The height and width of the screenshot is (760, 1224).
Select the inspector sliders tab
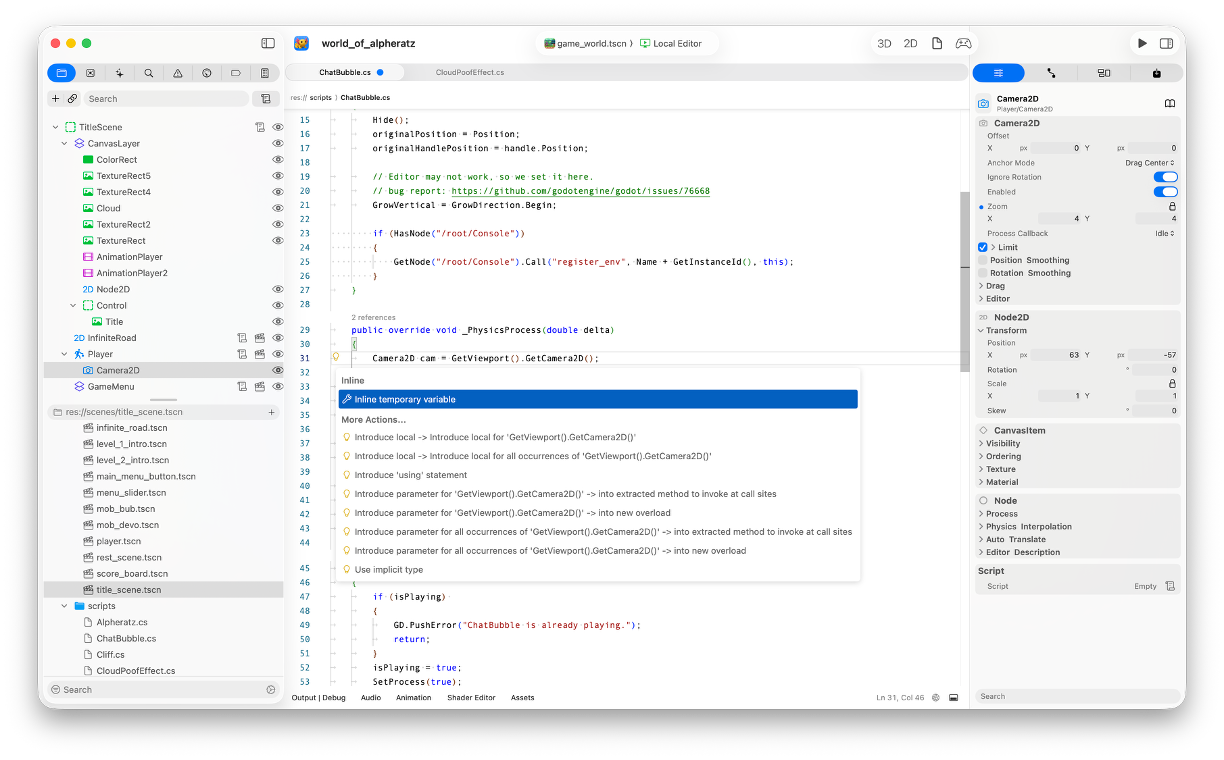click(x=999, y=73)
